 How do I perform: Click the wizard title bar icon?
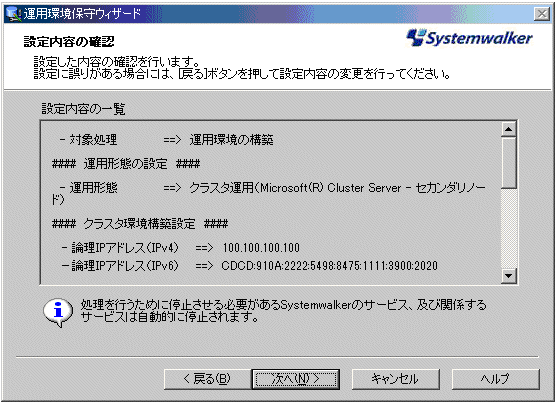click(13, 14)
